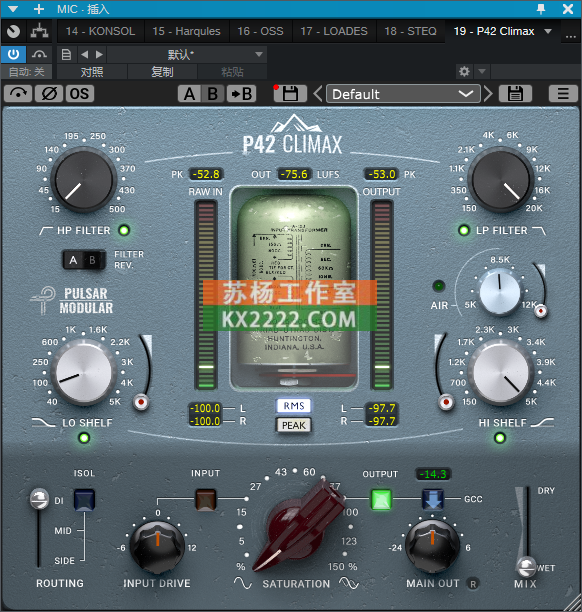Copy A to B with arrow-B button

241,94
